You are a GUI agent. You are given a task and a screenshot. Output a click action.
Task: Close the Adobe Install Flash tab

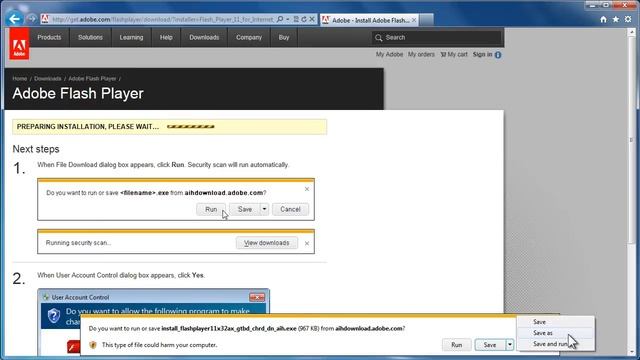414,20
